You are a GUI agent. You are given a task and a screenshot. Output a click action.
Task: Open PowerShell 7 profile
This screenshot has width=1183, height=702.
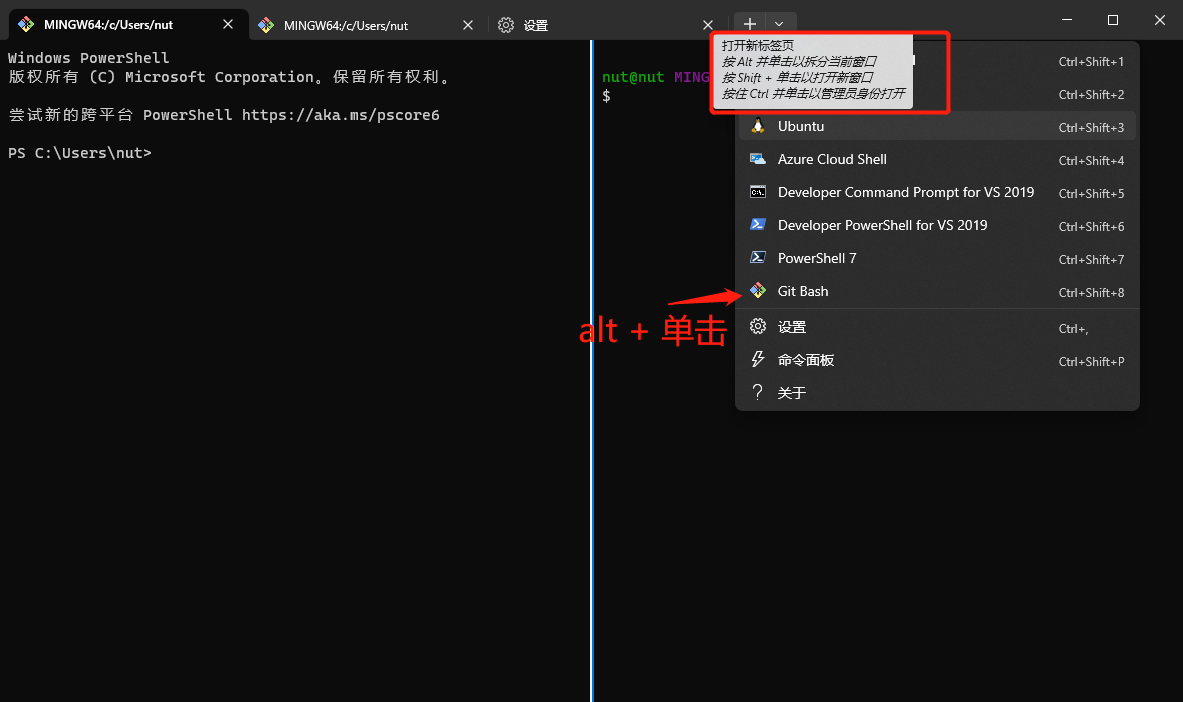point(937,258)
